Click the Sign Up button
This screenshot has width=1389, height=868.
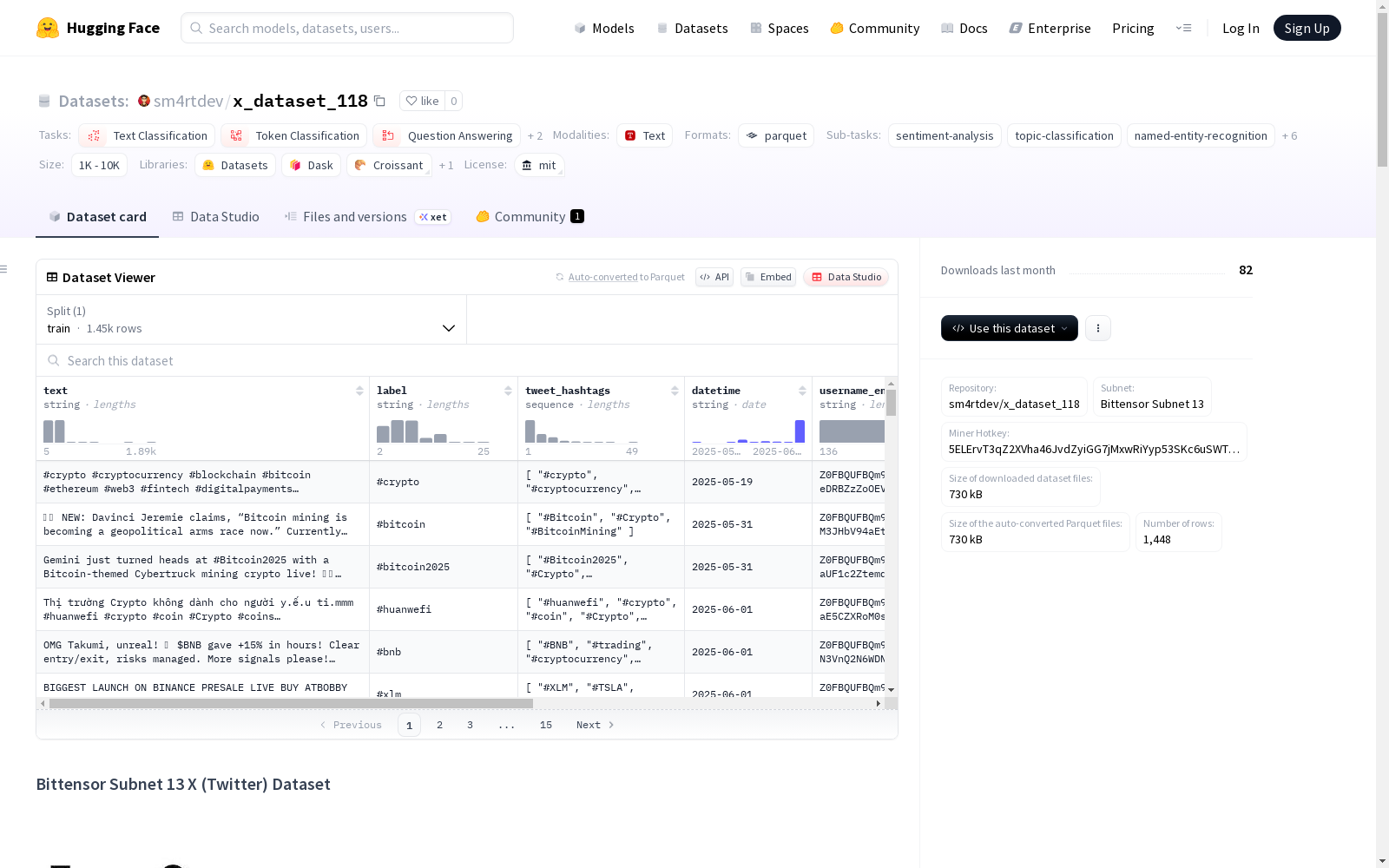click(x=1307, y=28)
